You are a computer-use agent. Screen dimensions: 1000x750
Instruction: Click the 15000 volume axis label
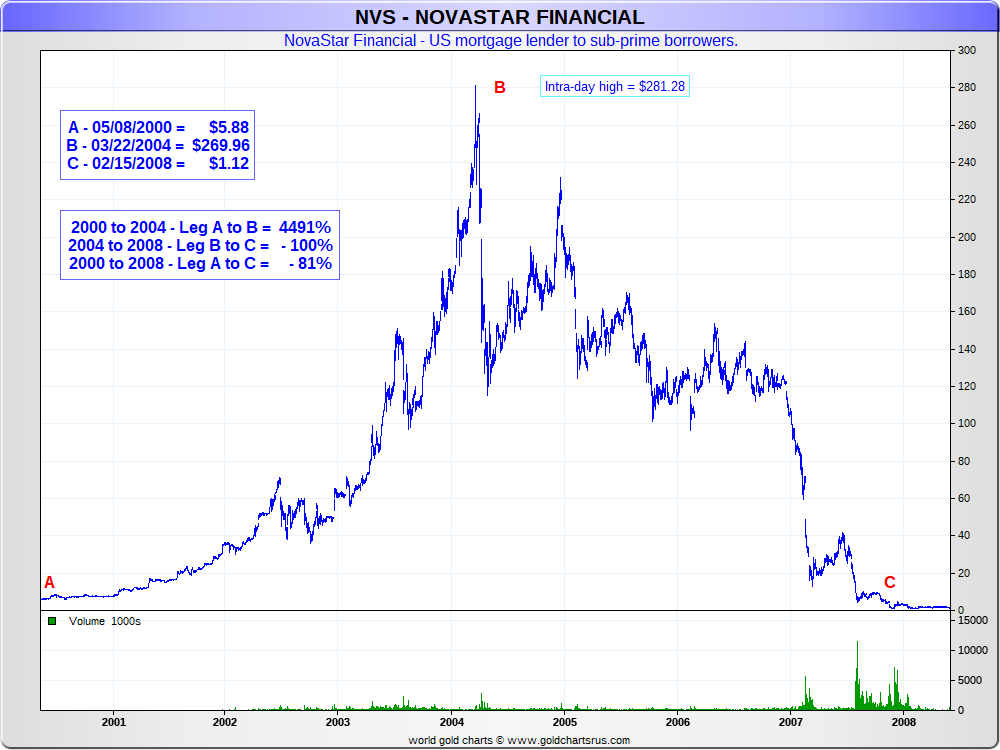coord(973,620)
